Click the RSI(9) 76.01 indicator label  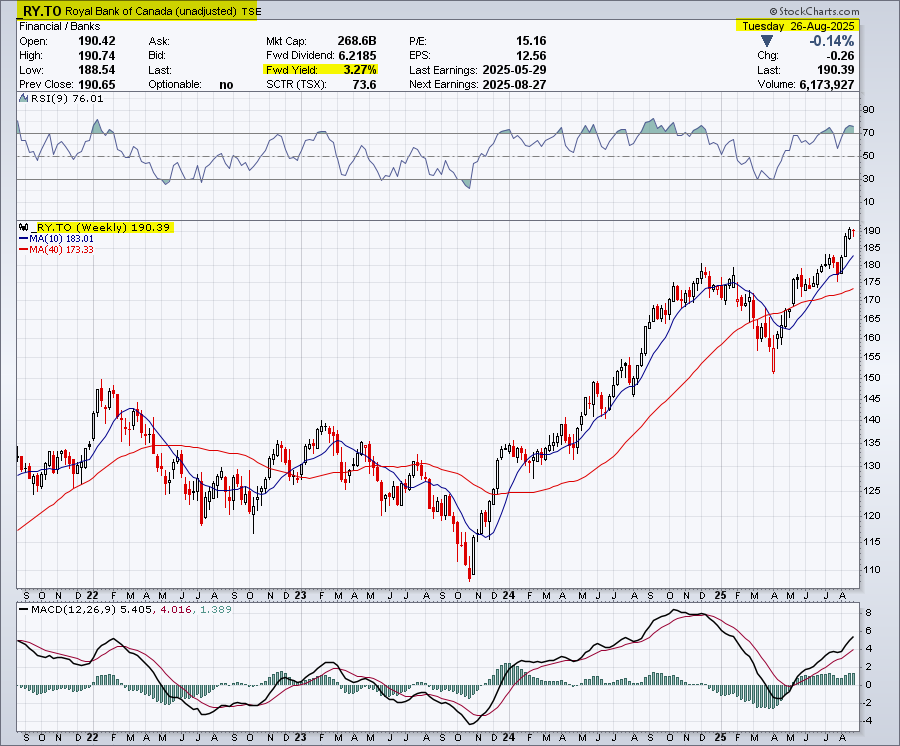click(x=67, y=99)
